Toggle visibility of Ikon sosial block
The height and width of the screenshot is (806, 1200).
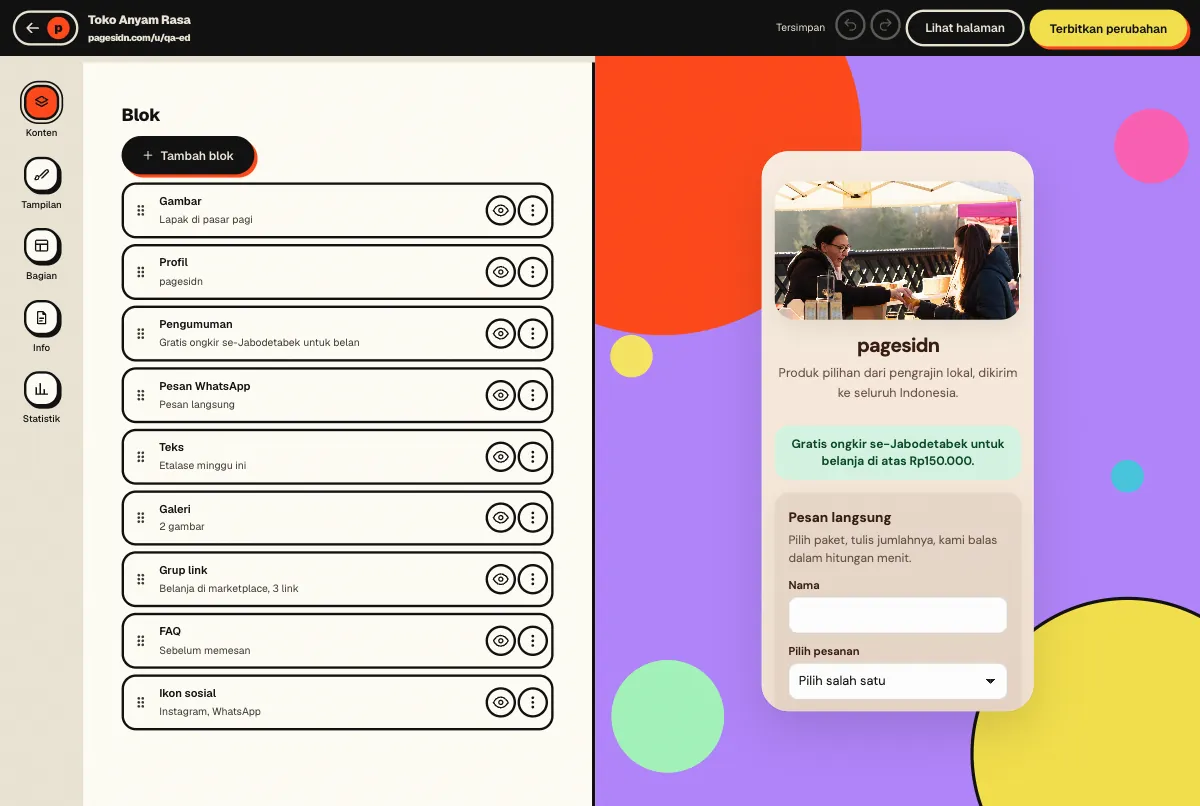coord(501,702)
